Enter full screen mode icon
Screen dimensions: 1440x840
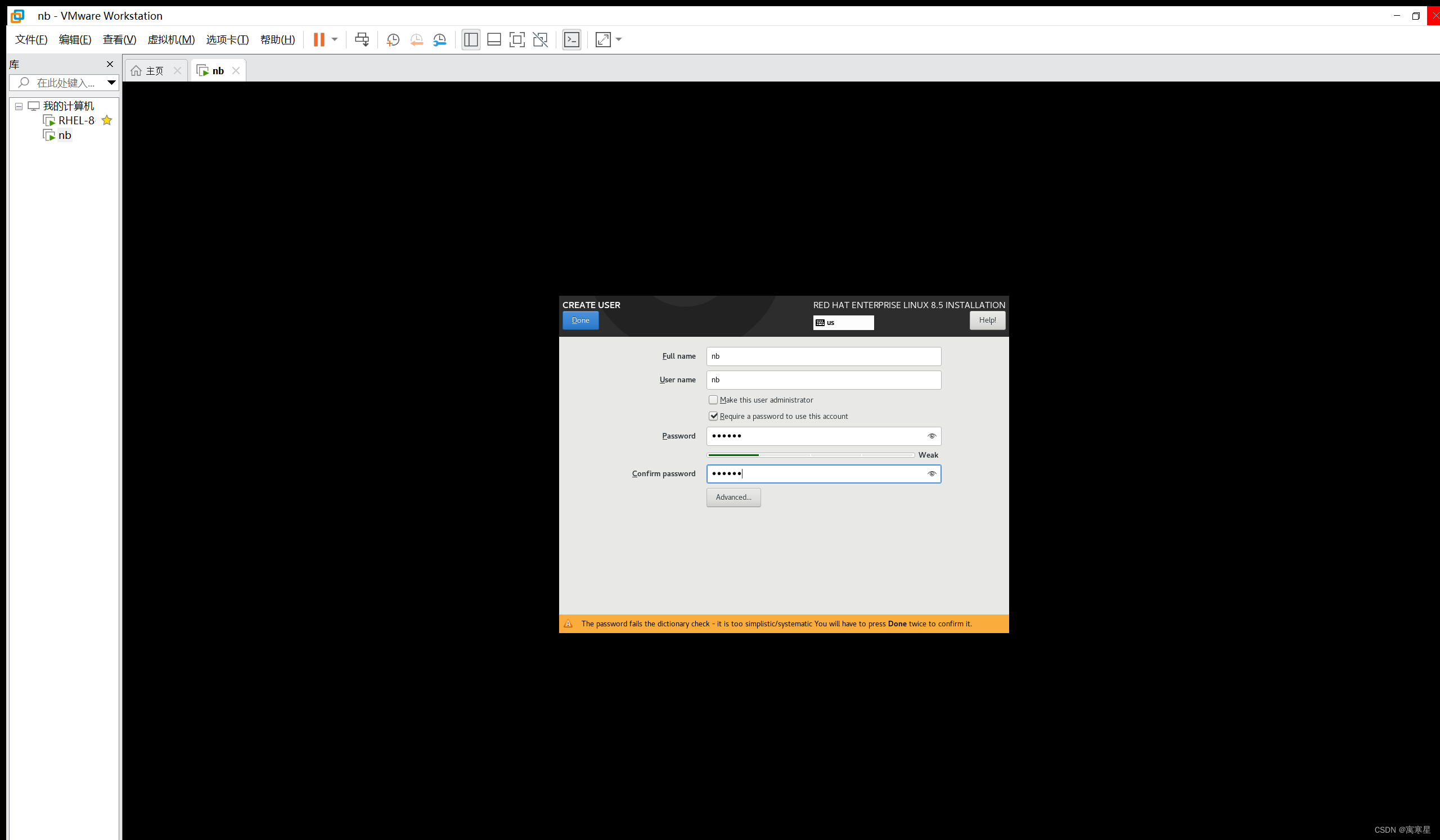(x=516, y=39)
